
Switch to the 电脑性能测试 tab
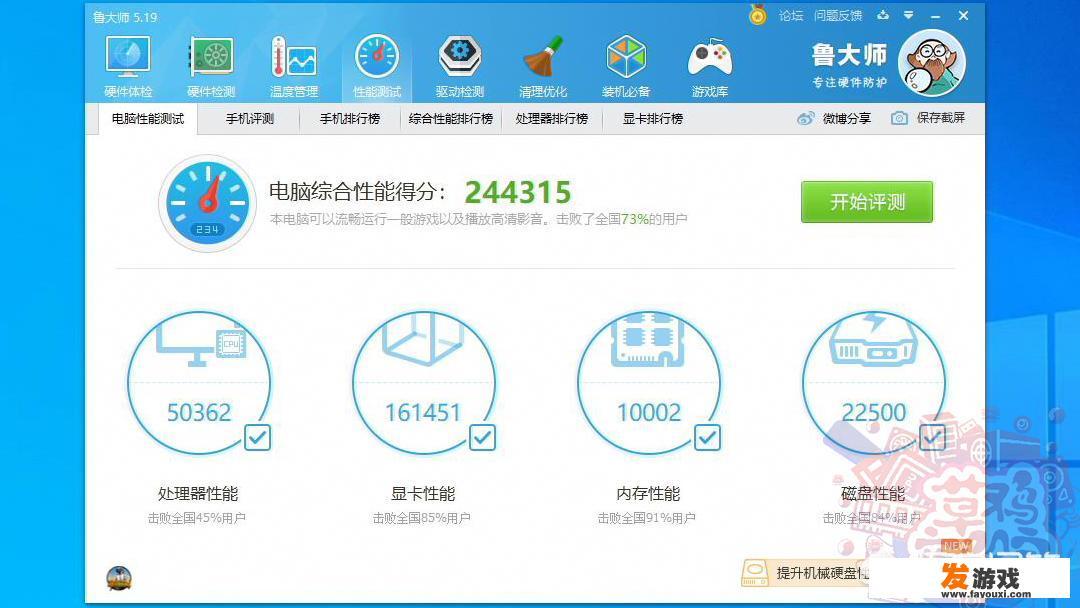point(148,119)
